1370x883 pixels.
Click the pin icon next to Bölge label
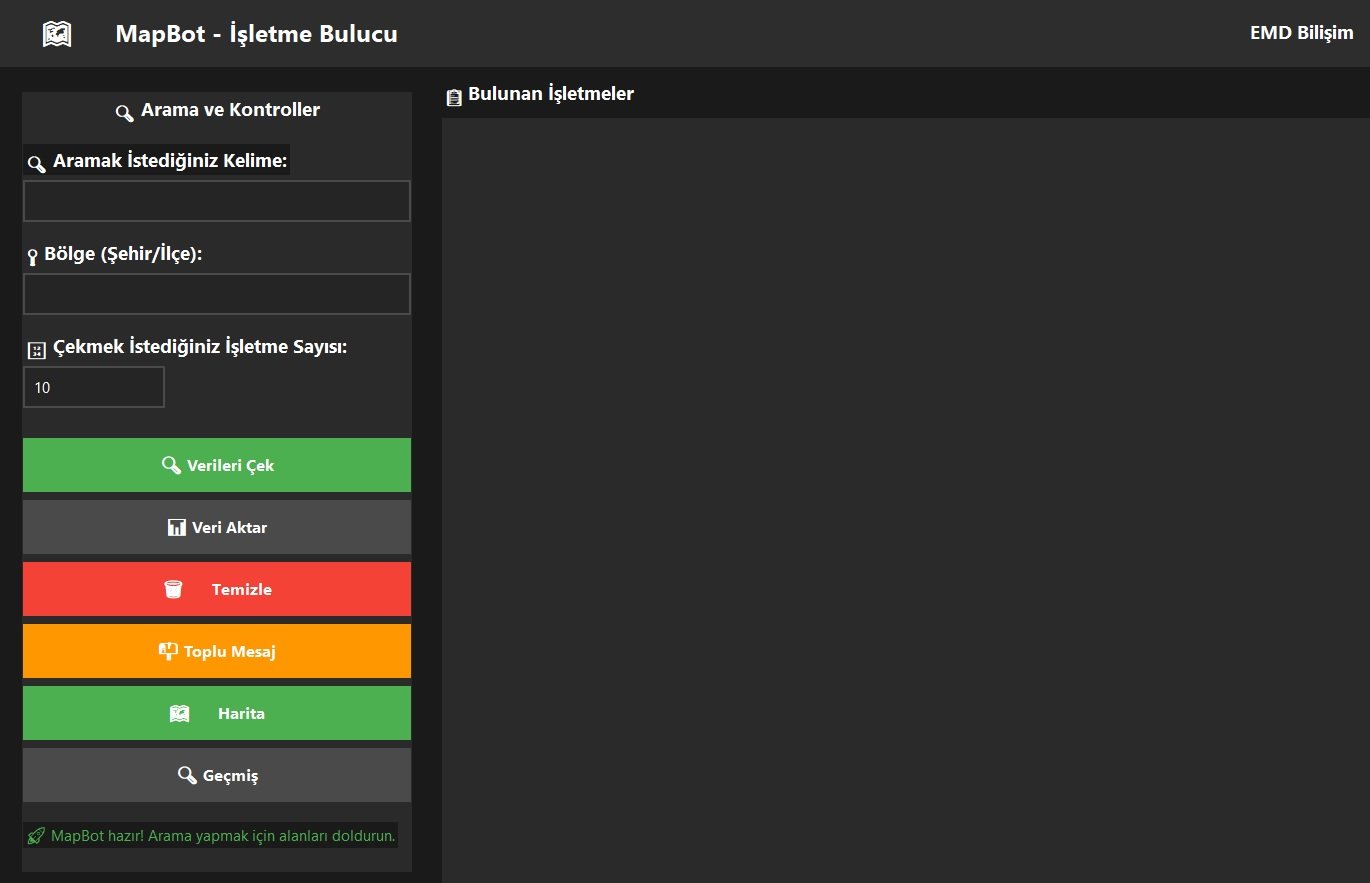[32, 257]
